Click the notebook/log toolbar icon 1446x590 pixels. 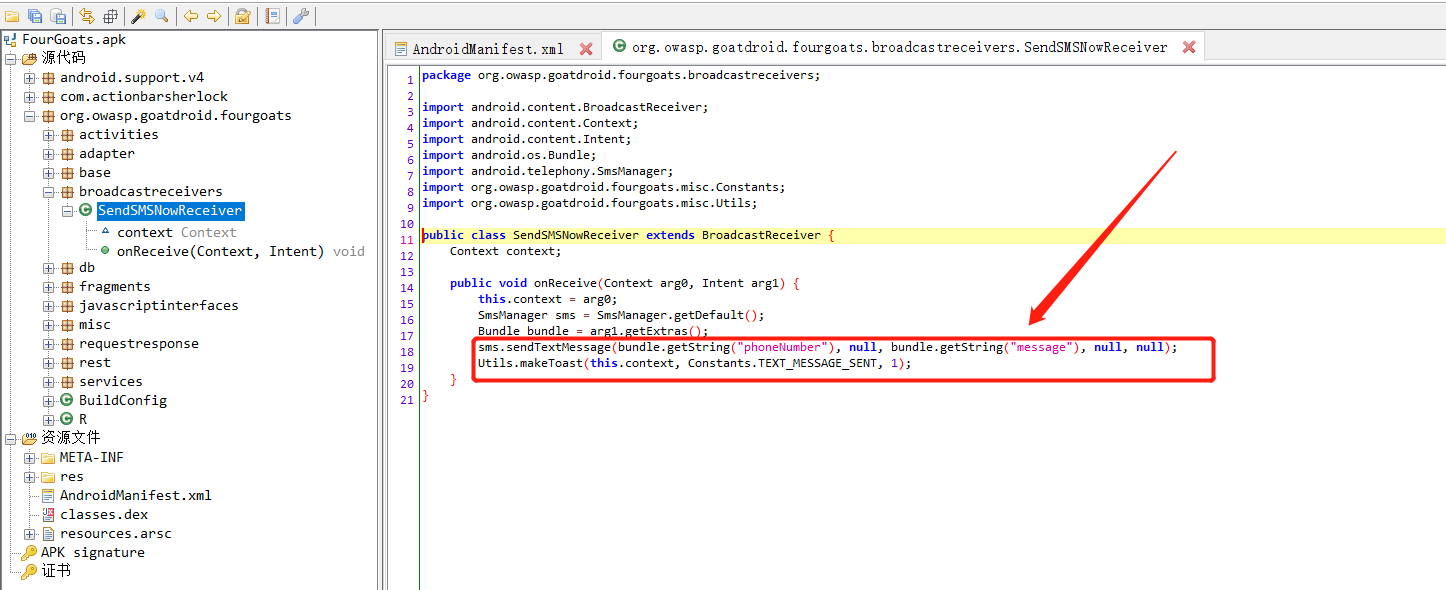coord(272,16)
